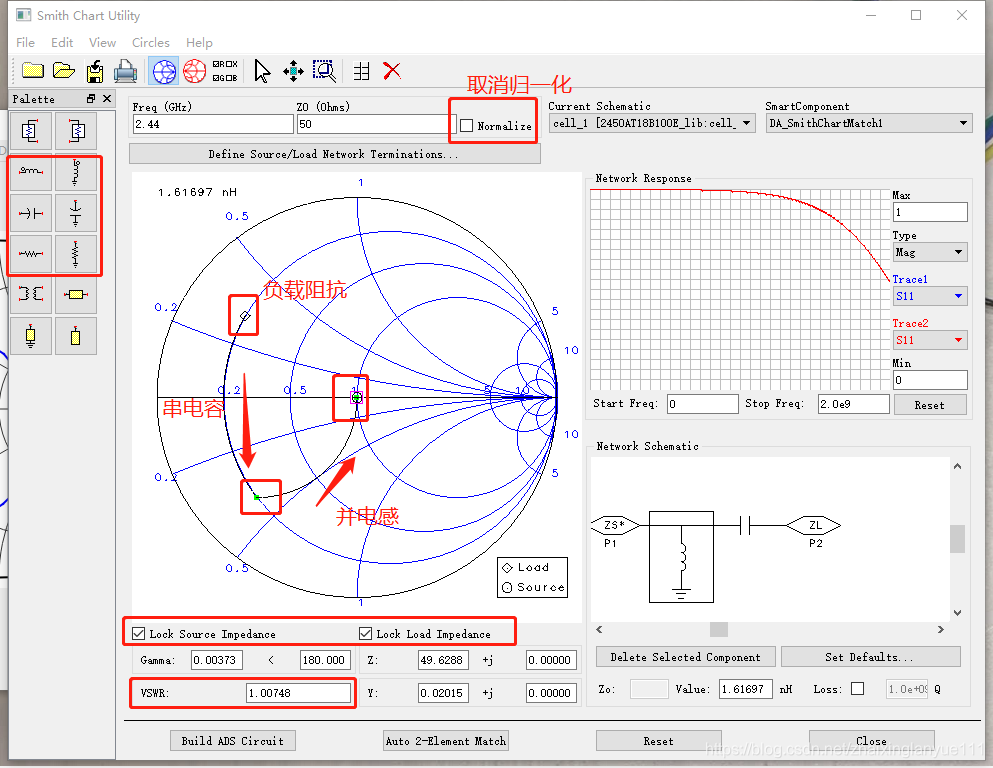Open the File menu
Viewport: 993px width, 768px height.
click(25, 42)
